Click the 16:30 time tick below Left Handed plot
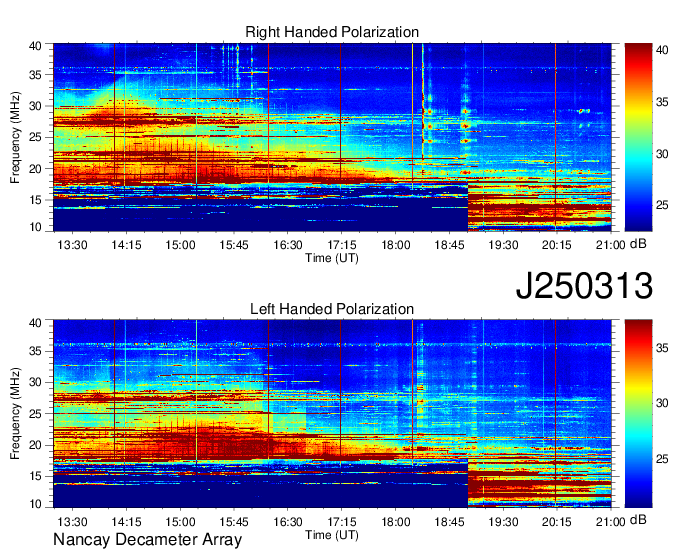Viewport: 680px width, 552px height. coord(288,522)
